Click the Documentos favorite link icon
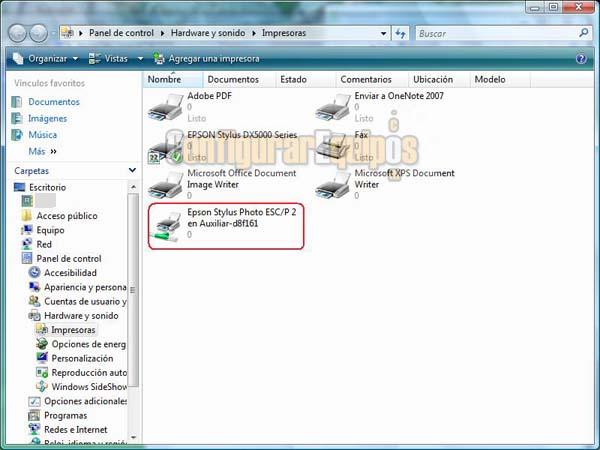Screen dimensions: 600x450 point(17,102)
